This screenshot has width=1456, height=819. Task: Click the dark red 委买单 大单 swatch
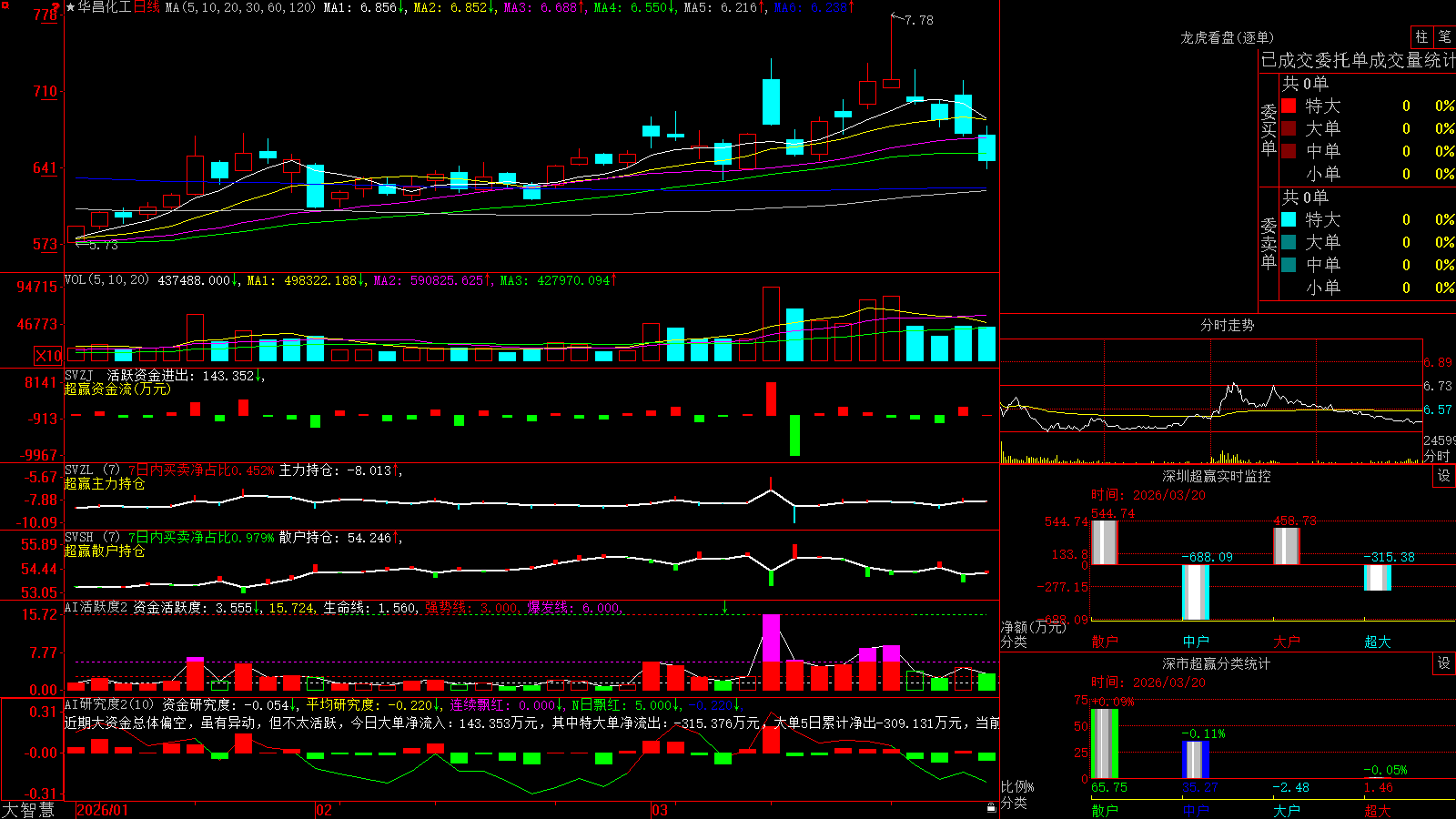click(x=1289, y=128)
